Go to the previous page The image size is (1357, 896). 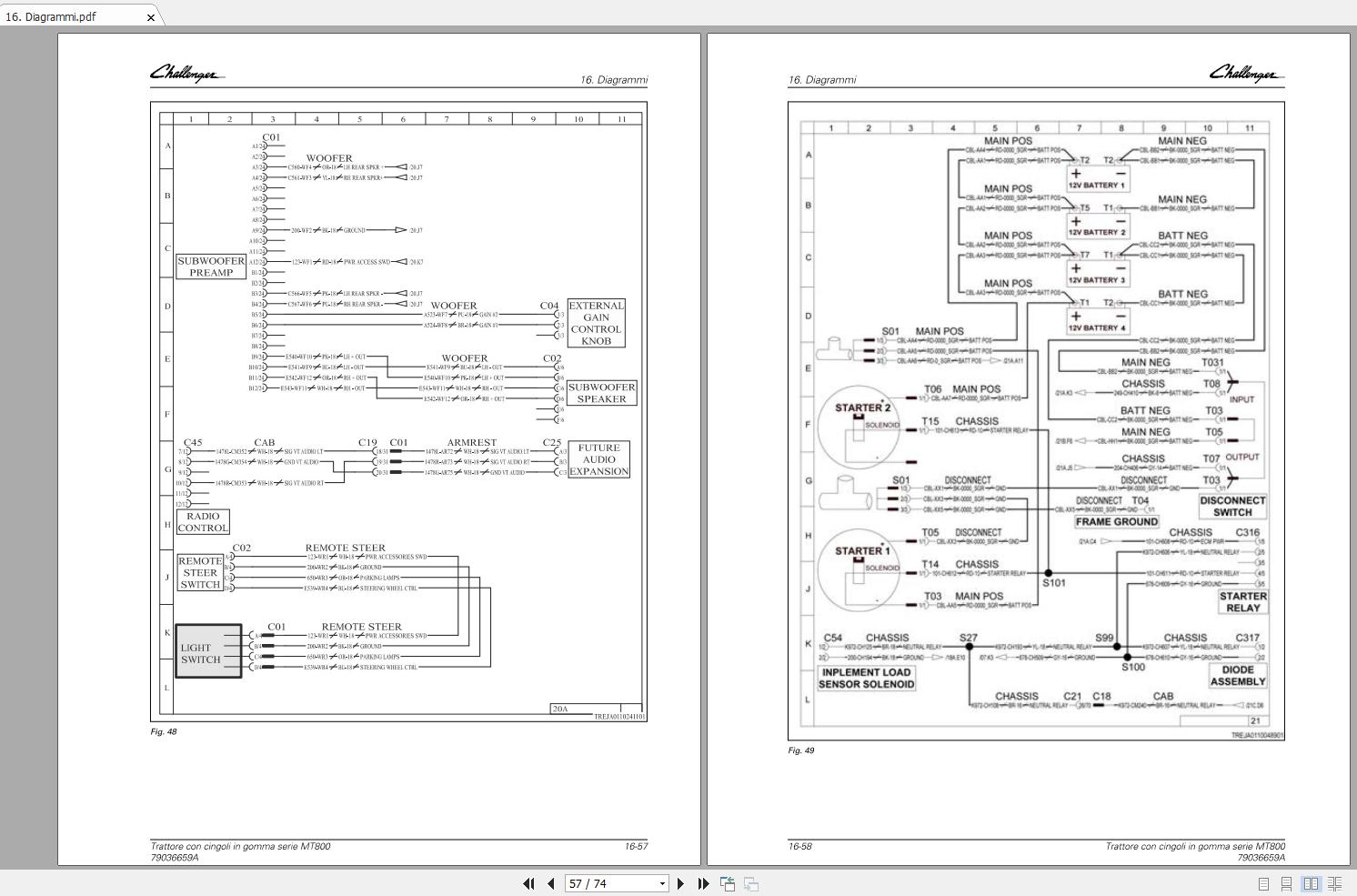(x=550, y=883)
